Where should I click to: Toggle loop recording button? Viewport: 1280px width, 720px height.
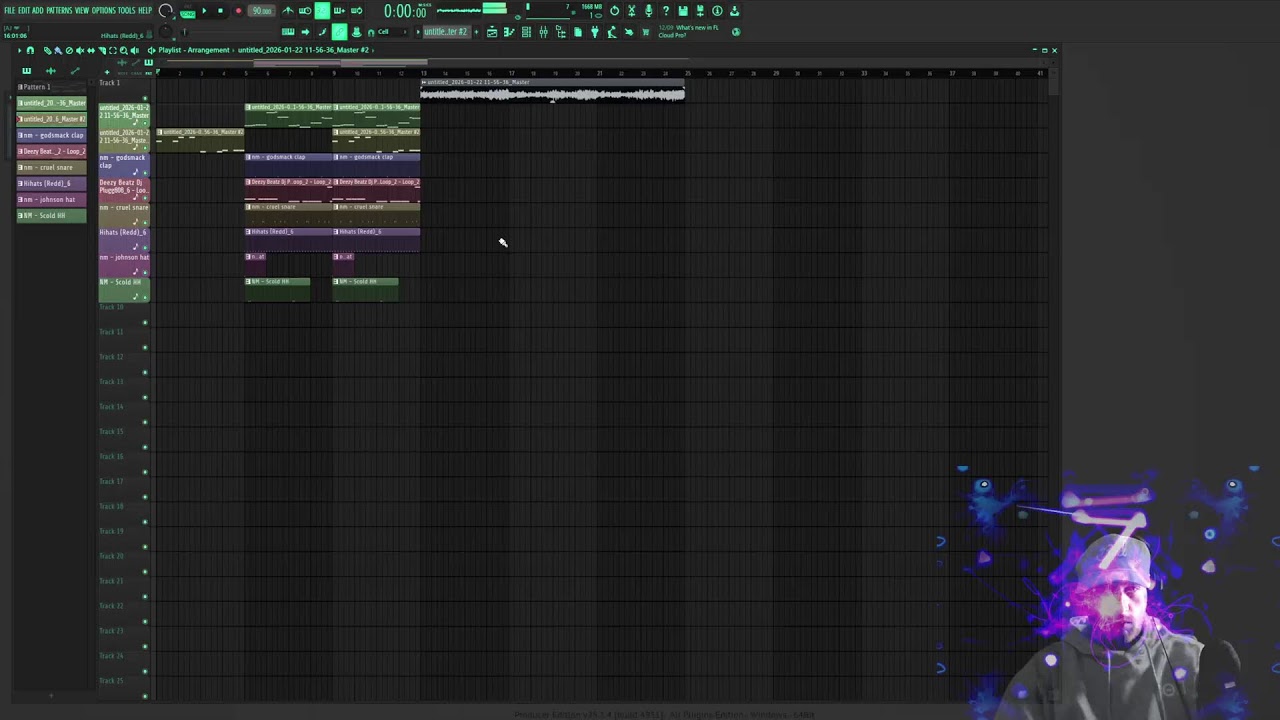click(356, 11)
